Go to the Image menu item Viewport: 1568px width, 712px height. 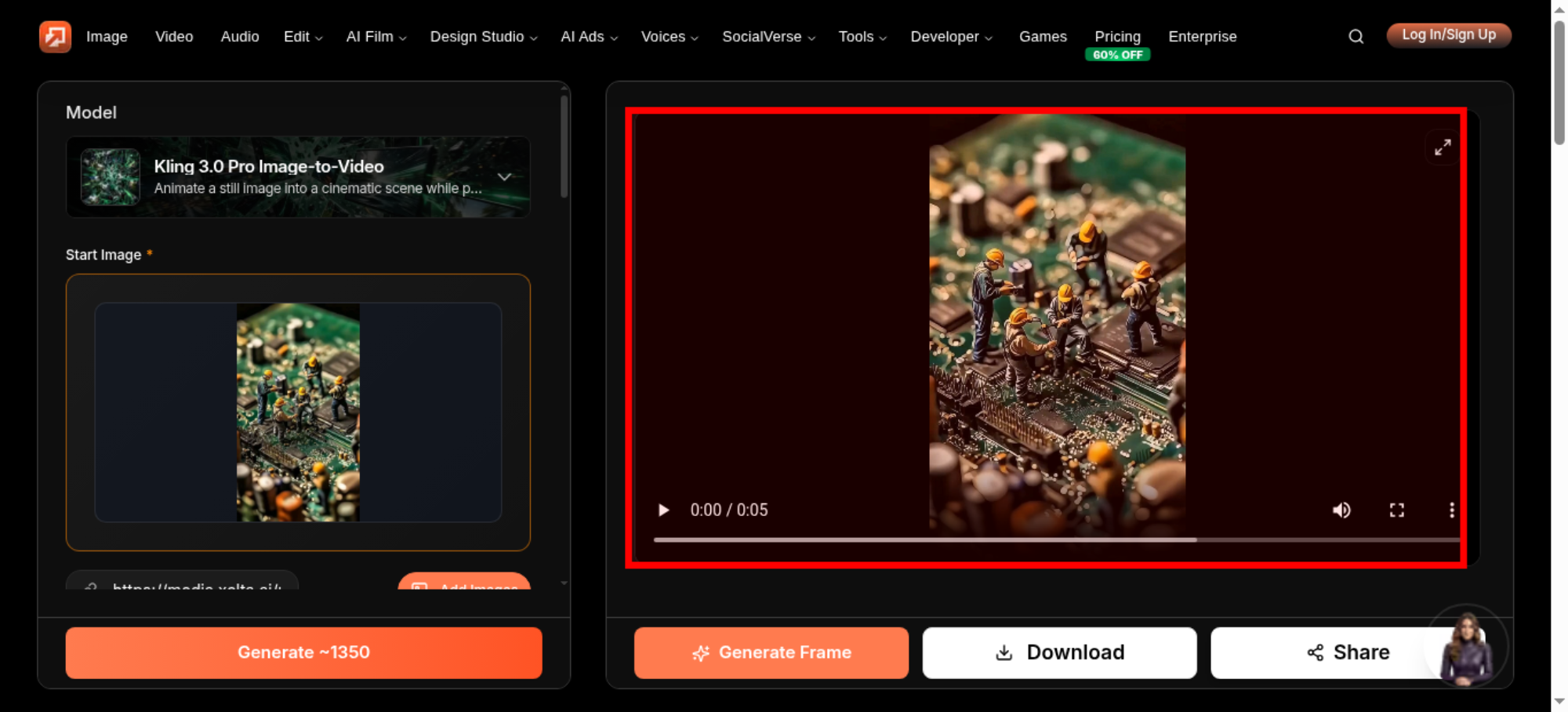pos(107,37)
